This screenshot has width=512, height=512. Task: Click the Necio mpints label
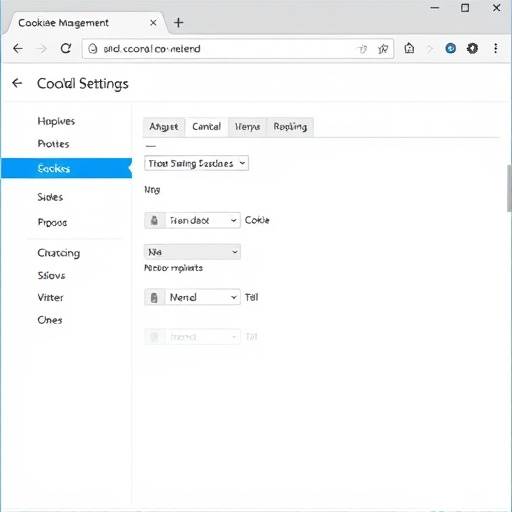[x=173, y=268]
